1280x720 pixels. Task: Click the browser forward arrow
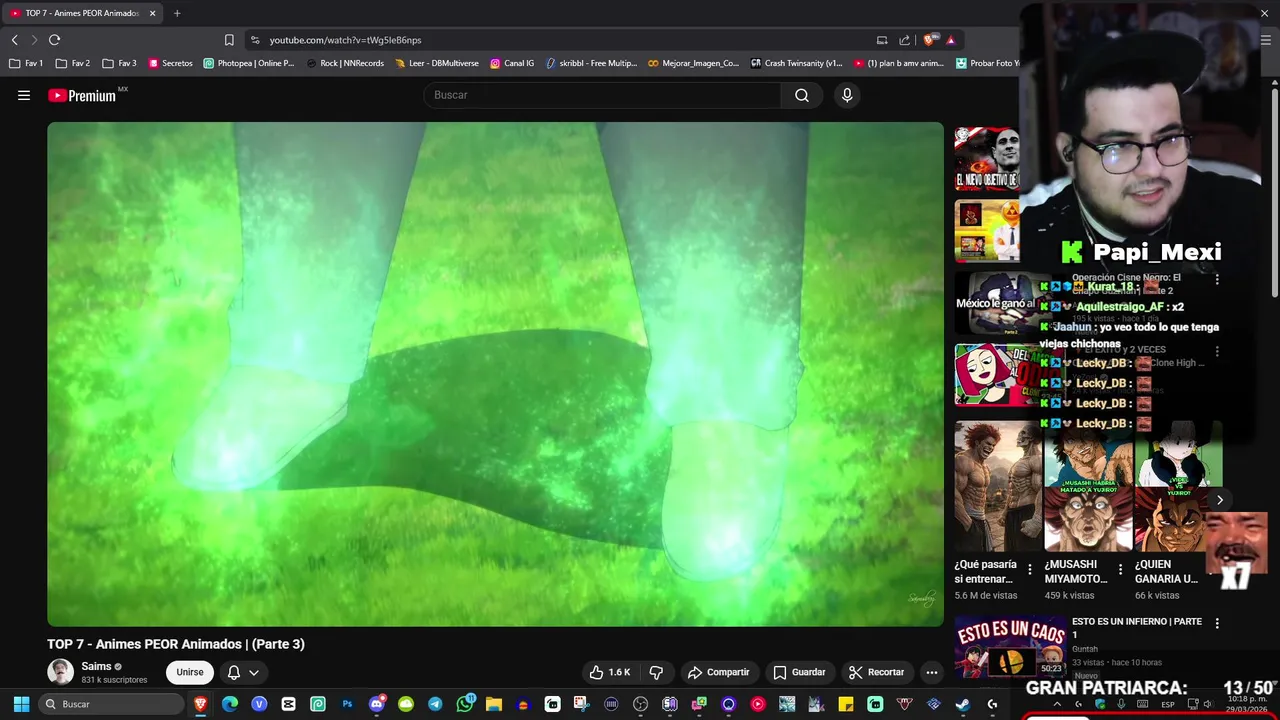tap(34, 40)
